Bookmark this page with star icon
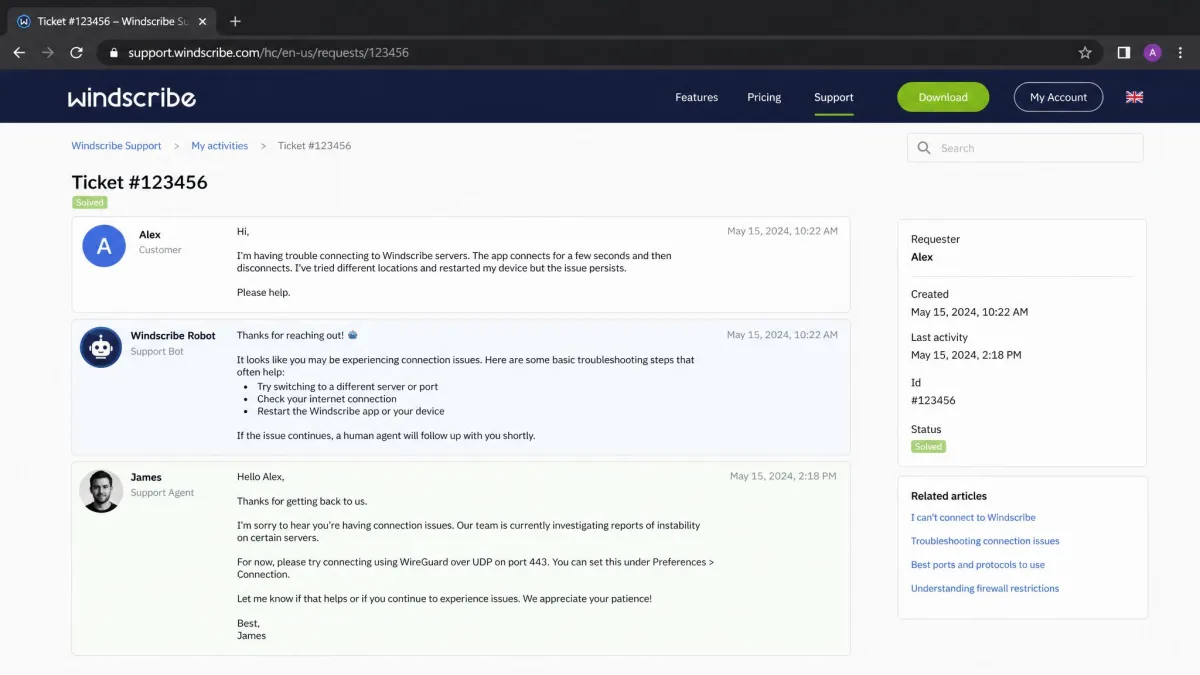 pyautogui.click(x=1085, y=53)
